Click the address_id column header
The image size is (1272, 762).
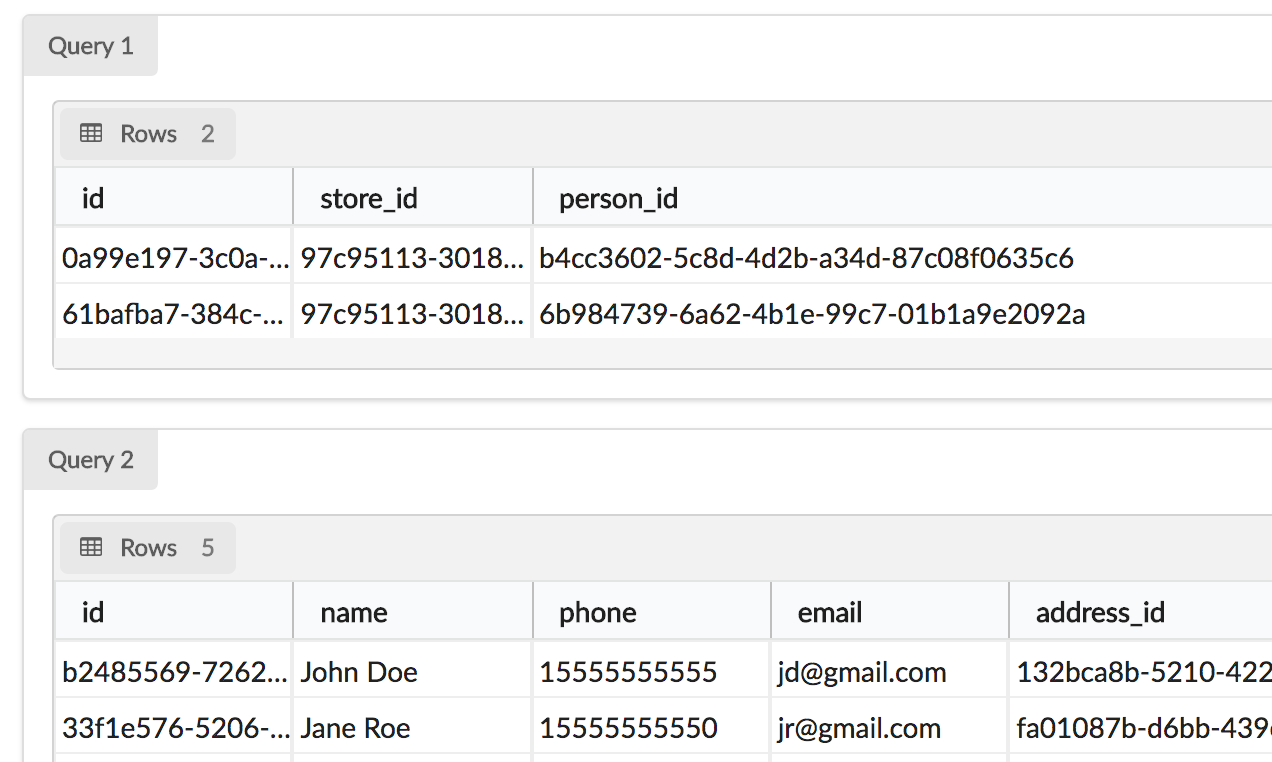1141,611
